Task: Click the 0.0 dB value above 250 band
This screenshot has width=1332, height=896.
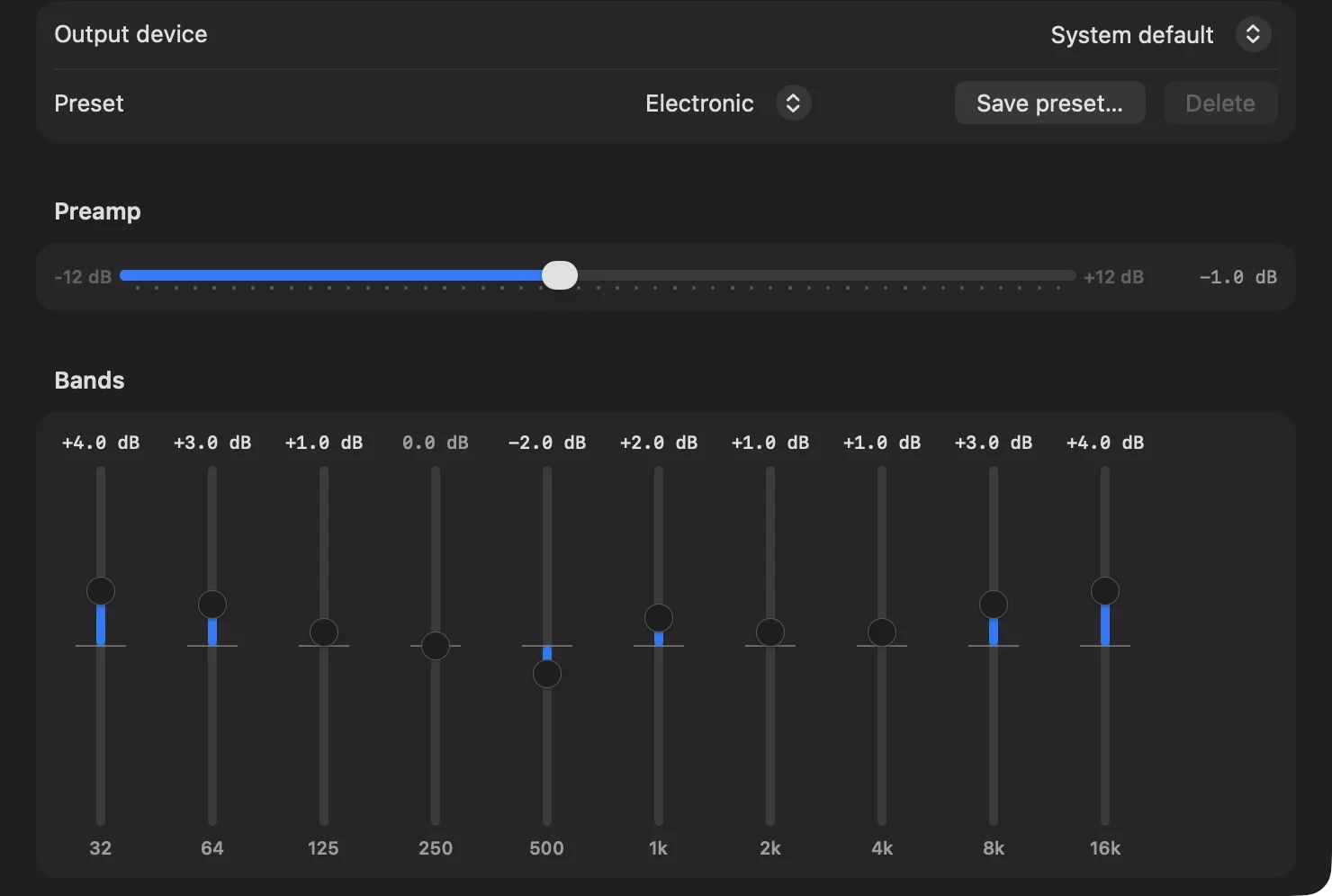Action: [x=436, y=443]
